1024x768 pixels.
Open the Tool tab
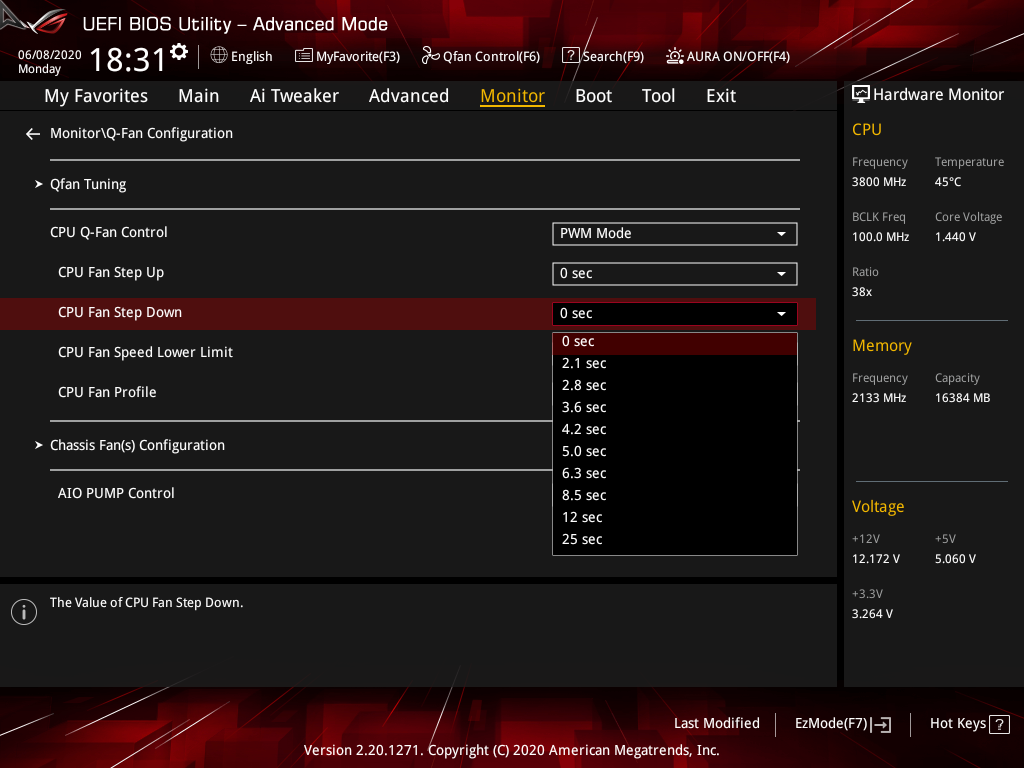pos(658,96)
